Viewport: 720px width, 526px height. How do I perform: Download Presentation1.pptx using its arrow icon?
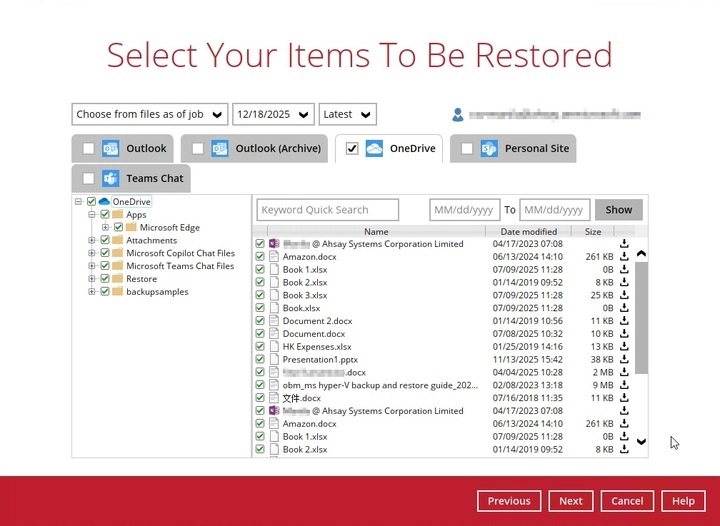[624, 359]
